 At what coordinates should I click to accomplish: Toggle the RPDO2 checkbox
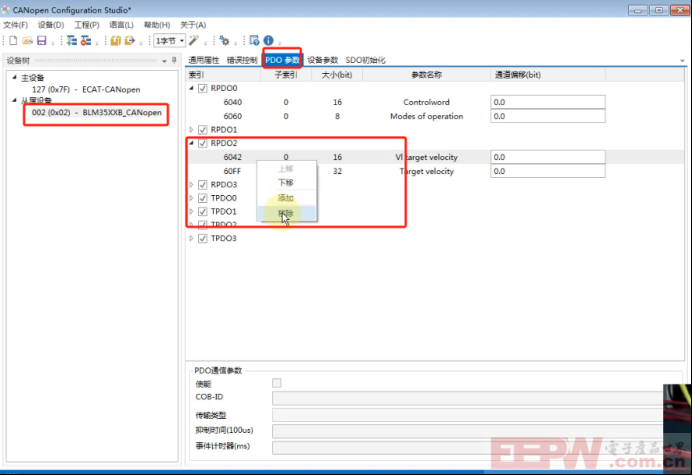[203, 143]
